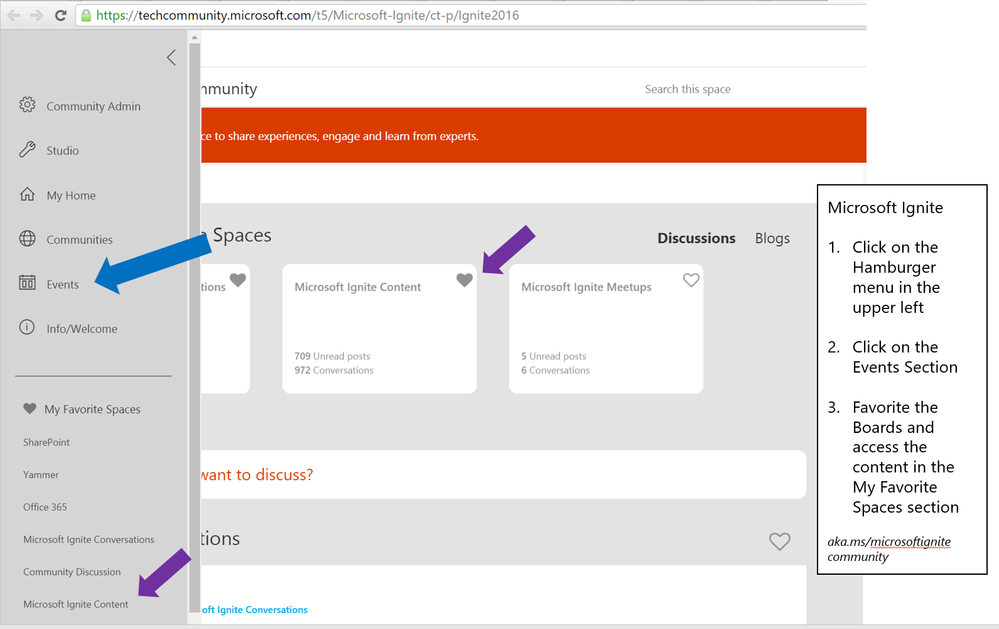This screenshot has height=629, width=999.
Task: Open the Communities menu entry
Action: 79,240
